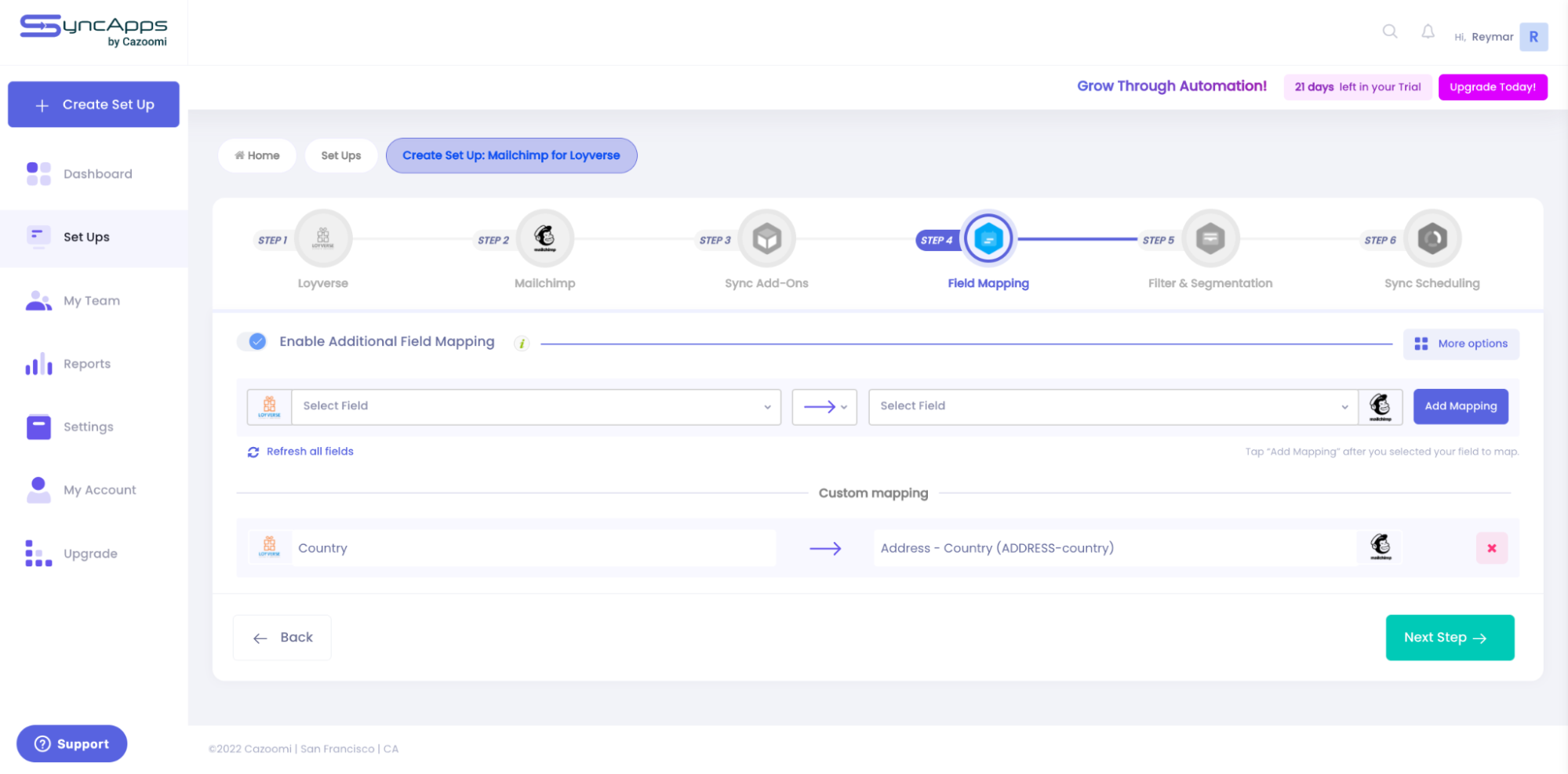This screenshot has width=1568, height=774.
Task: Click the Upgrade Today! button
Action: pyautogui.click(x=1492, y=87)
